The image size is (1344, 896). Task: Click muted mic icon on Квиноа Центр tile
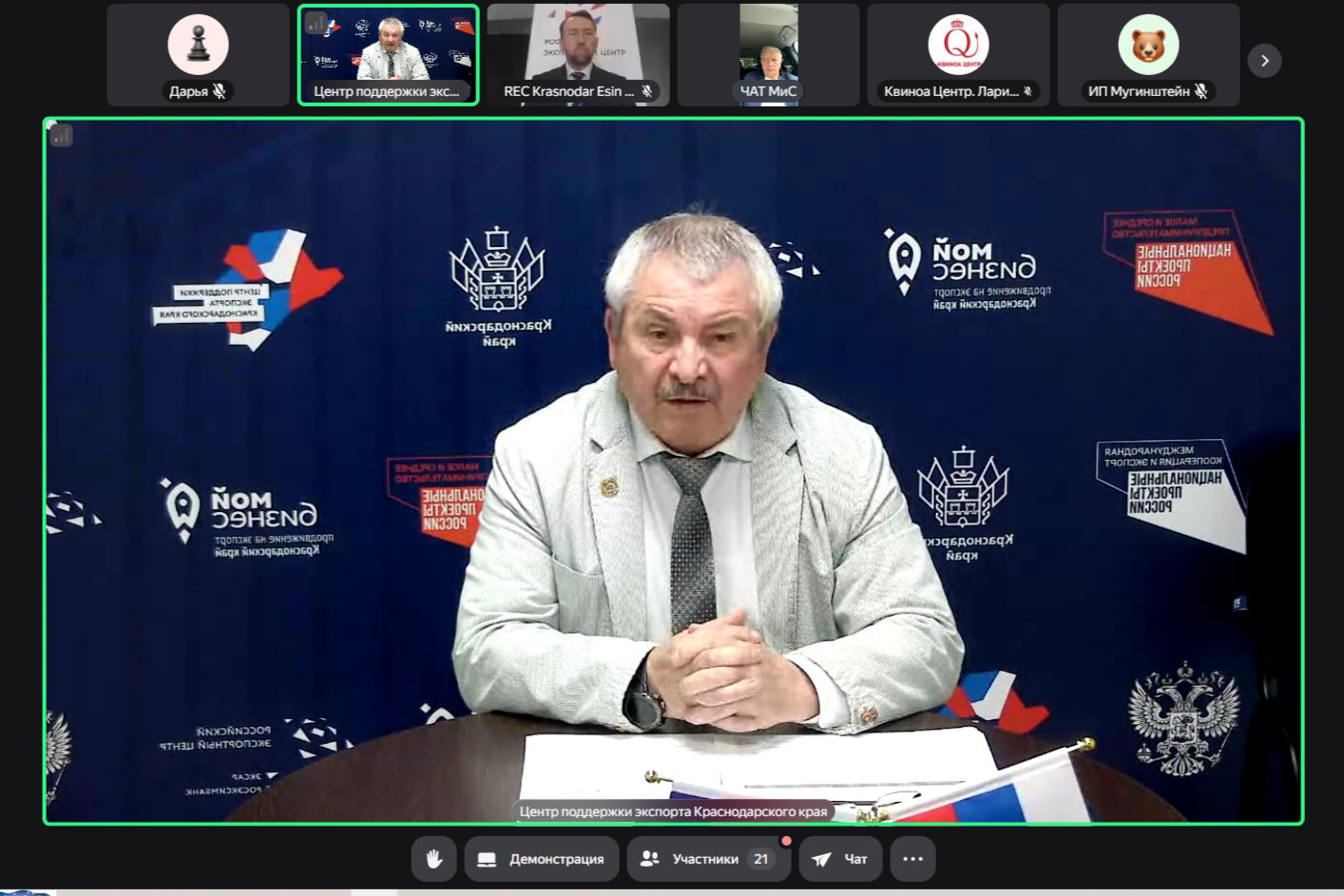(1027, 91)
